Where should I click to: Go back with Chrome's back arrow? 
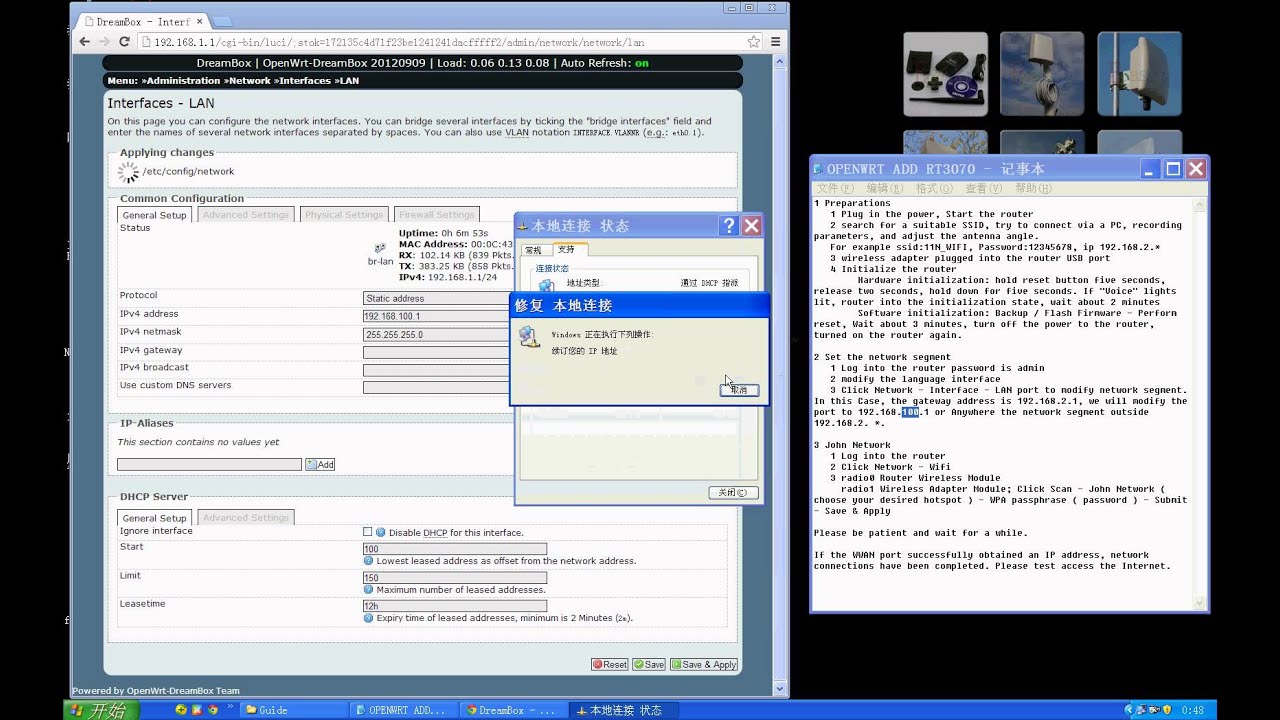(x=83, y=42)
